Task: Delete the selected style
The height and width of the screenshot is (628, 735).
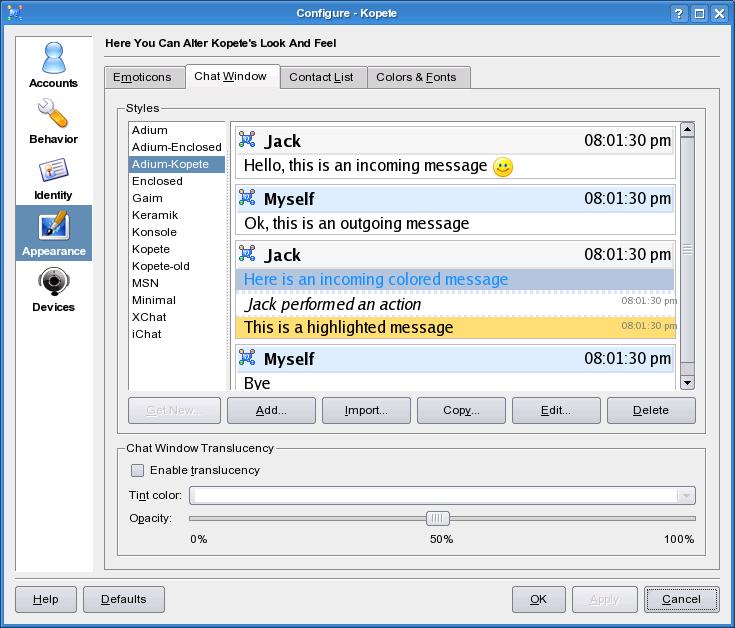Action: click(x=651, y=411)
